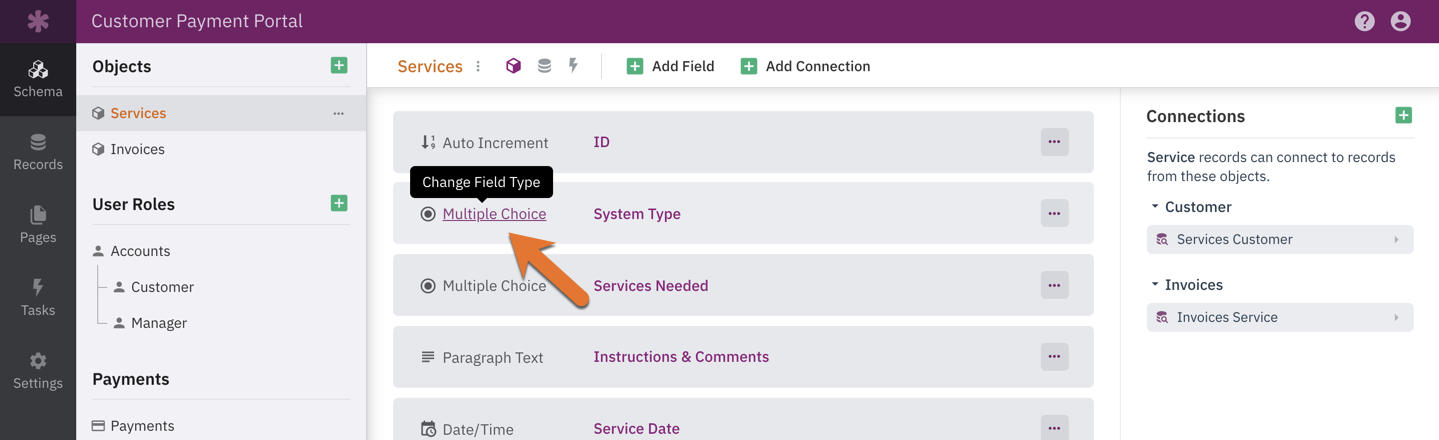Open the Services Customer connection
1439x440 pixels.
click(1279, 239)
